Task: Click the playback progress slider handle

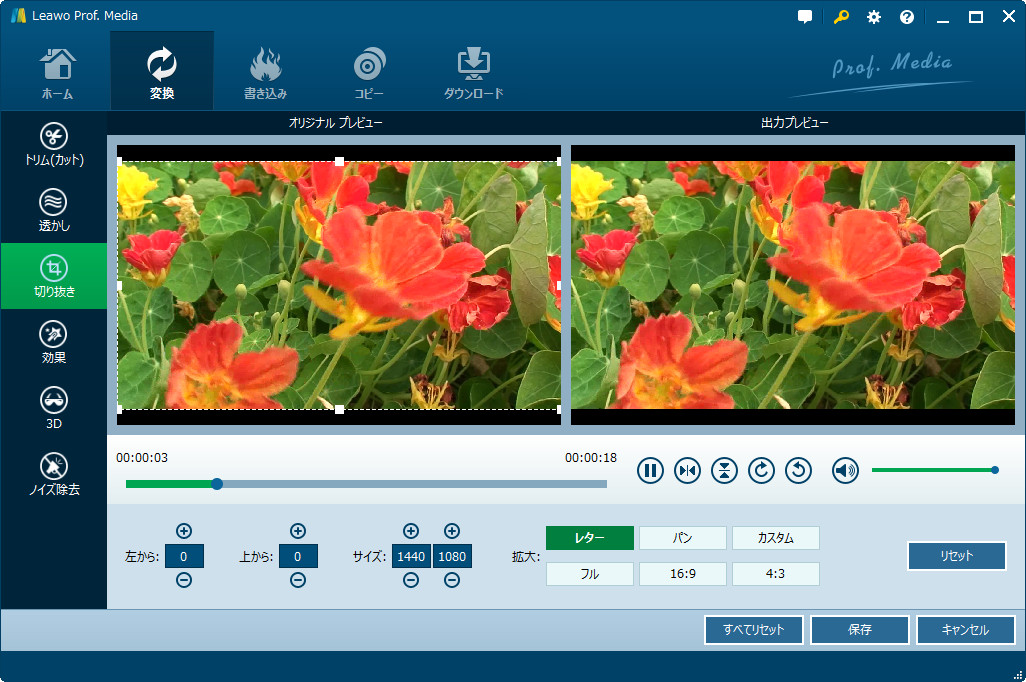Action: (x=217, y=484)
